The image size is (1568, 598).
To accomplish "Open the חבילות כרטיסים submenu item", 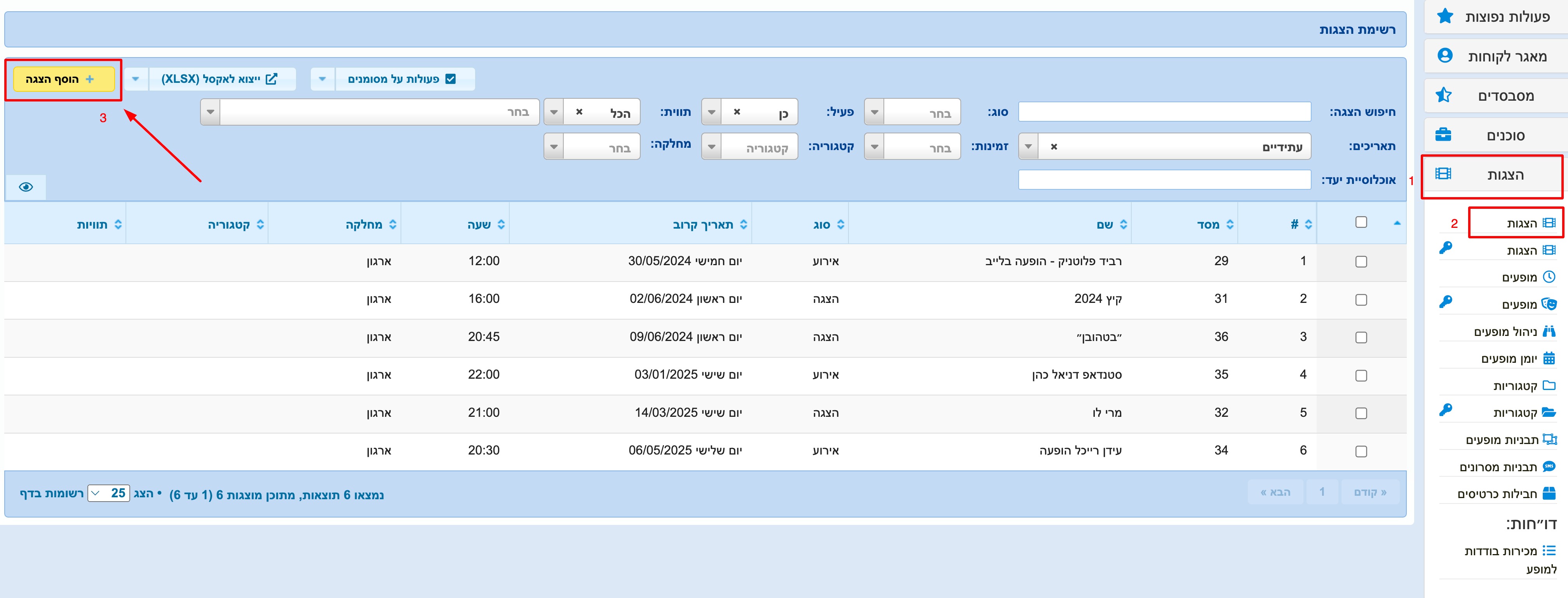I will pos(1507,494).
